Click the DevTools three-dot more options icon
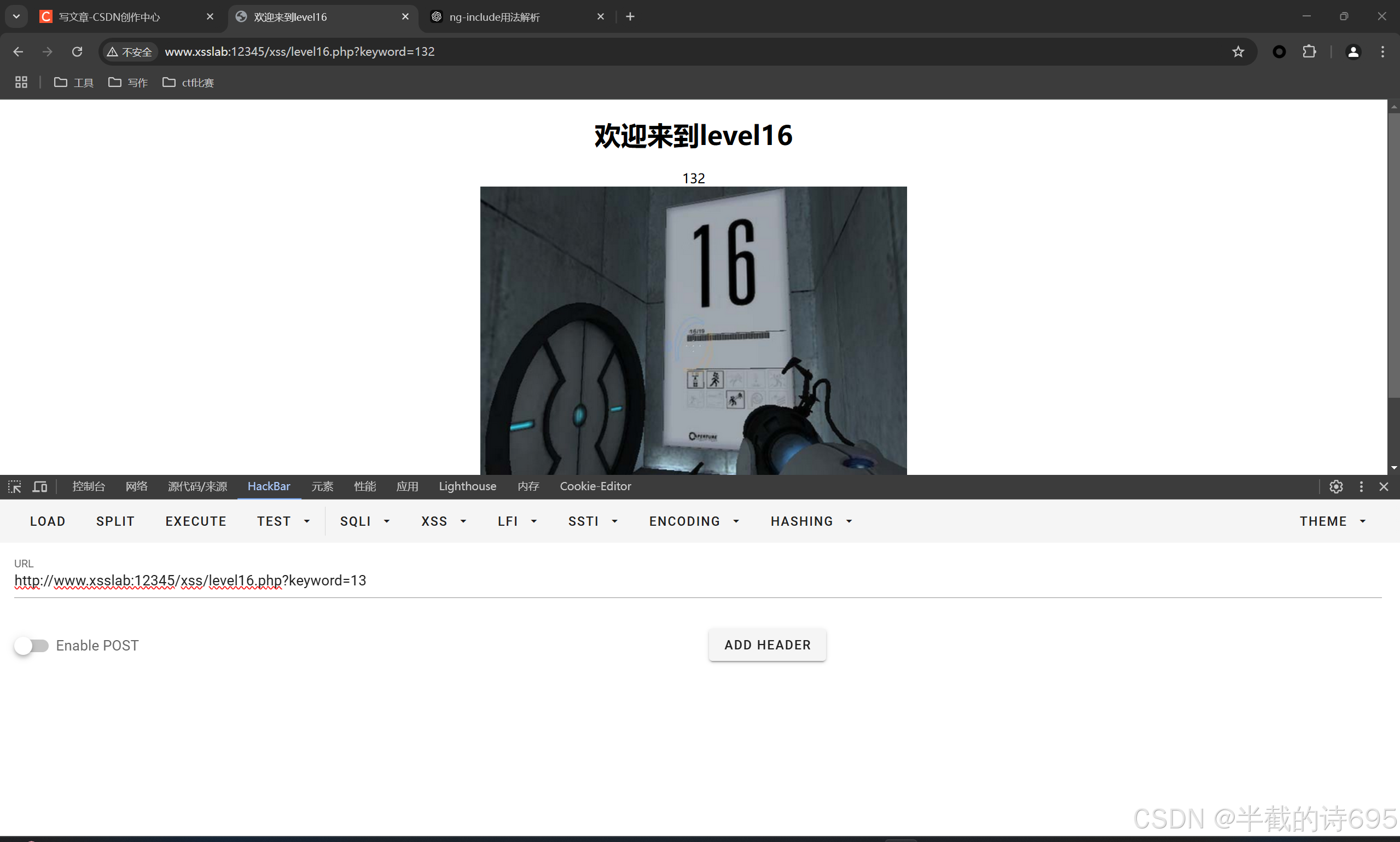Viewport: 1400px width, 842px height. pos(1361,486)
